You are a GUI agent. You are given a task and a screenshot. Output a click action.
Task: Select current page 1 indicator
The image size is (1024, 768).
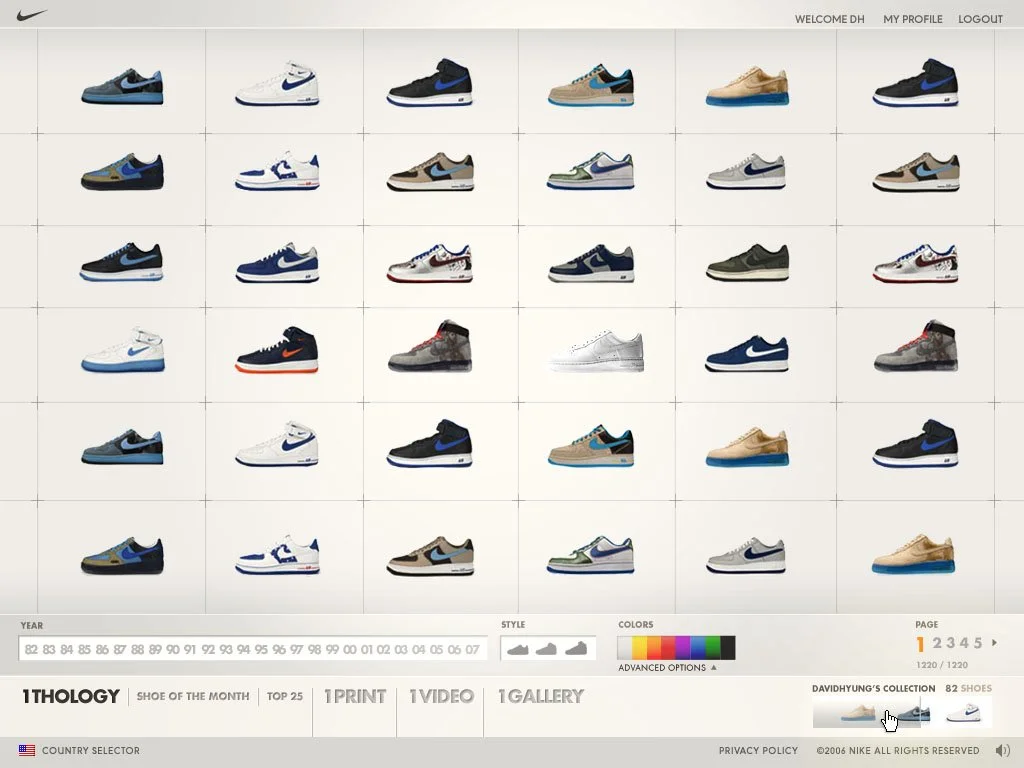[x=920, y=645]
